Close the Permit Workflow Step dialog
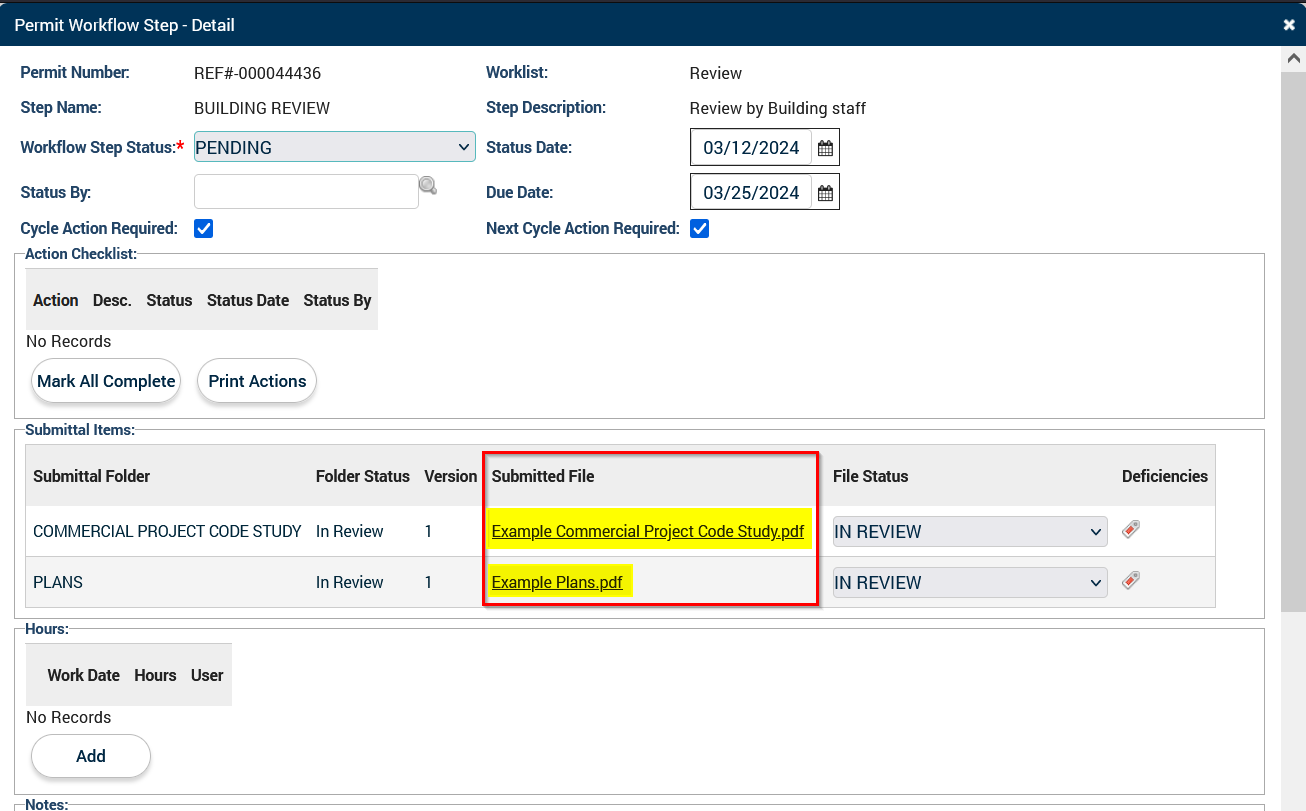The width and height of the screenshot is (1306, 811). [x=1289, y=24]
